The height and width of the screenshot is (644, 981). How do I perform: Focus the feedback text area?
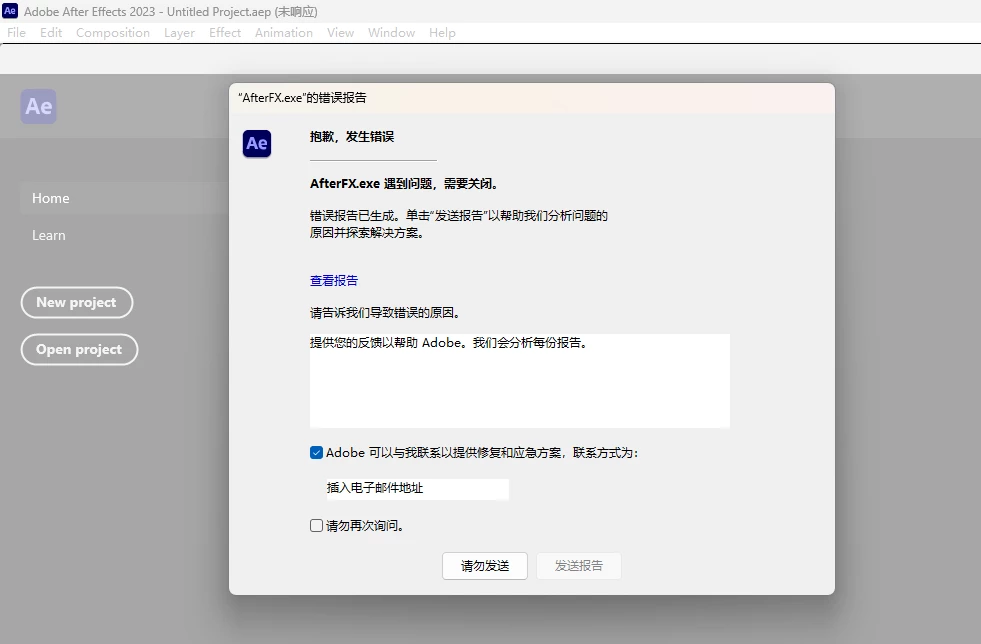pyautogui.click(x=520, y=381)
